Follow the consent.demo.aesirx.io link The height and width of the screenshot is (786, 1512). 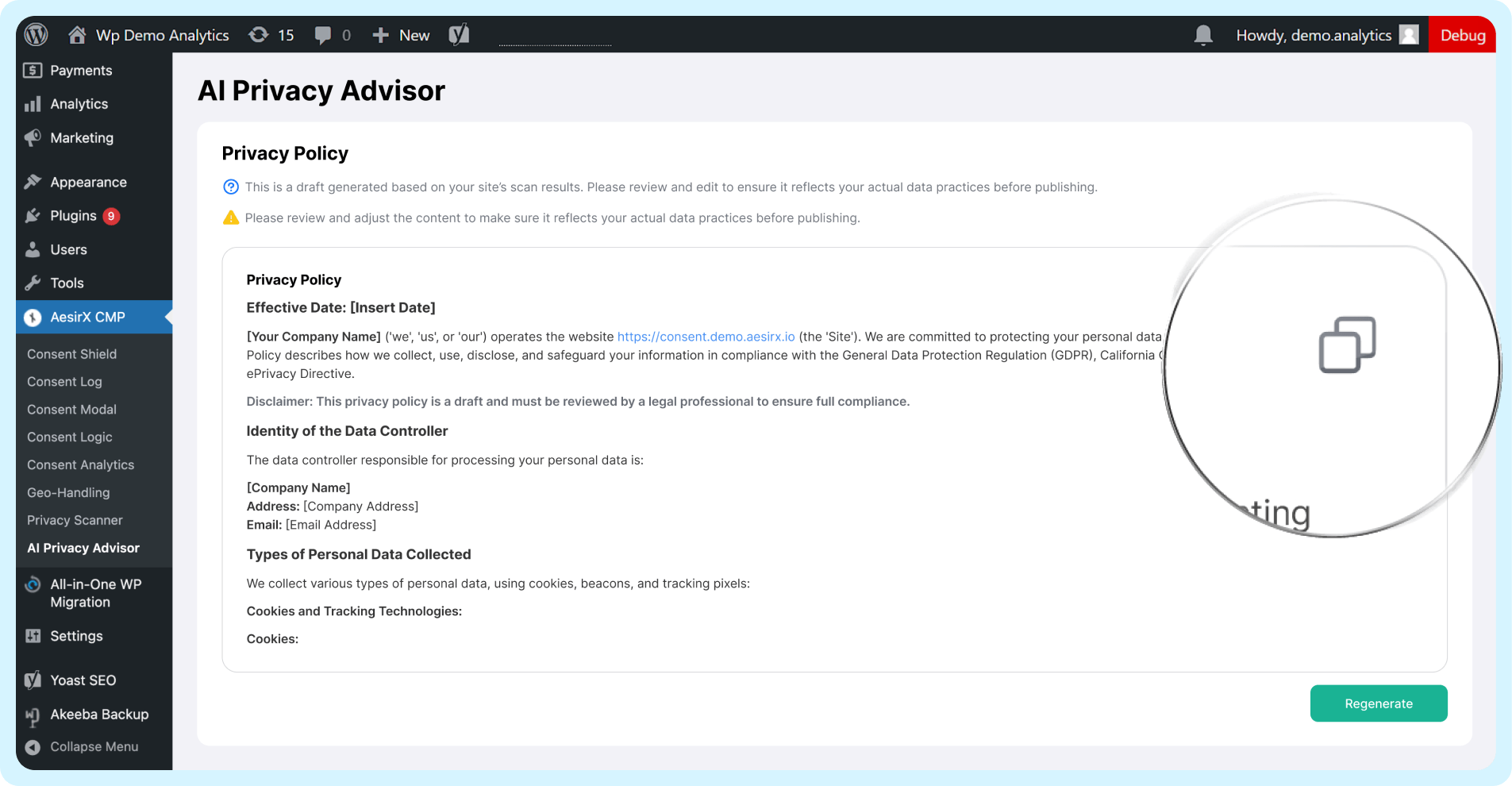pos(705,336)
